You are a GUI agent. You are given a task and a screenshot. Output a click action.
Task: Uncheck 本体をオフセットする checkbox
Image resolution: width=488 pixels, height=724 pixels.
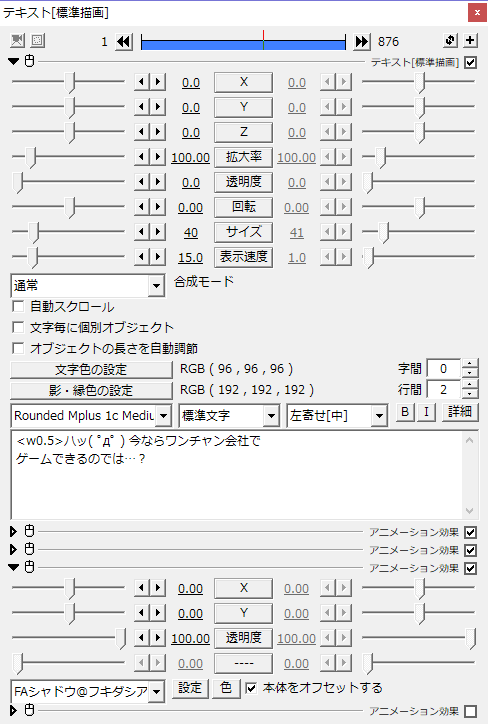coord(251,688)
